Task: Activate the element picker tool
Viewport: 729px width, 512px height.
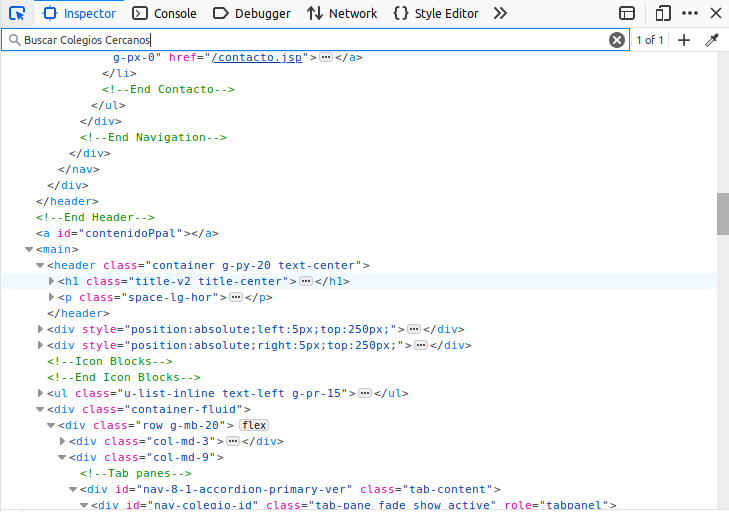Action: [x=17, y=13]
